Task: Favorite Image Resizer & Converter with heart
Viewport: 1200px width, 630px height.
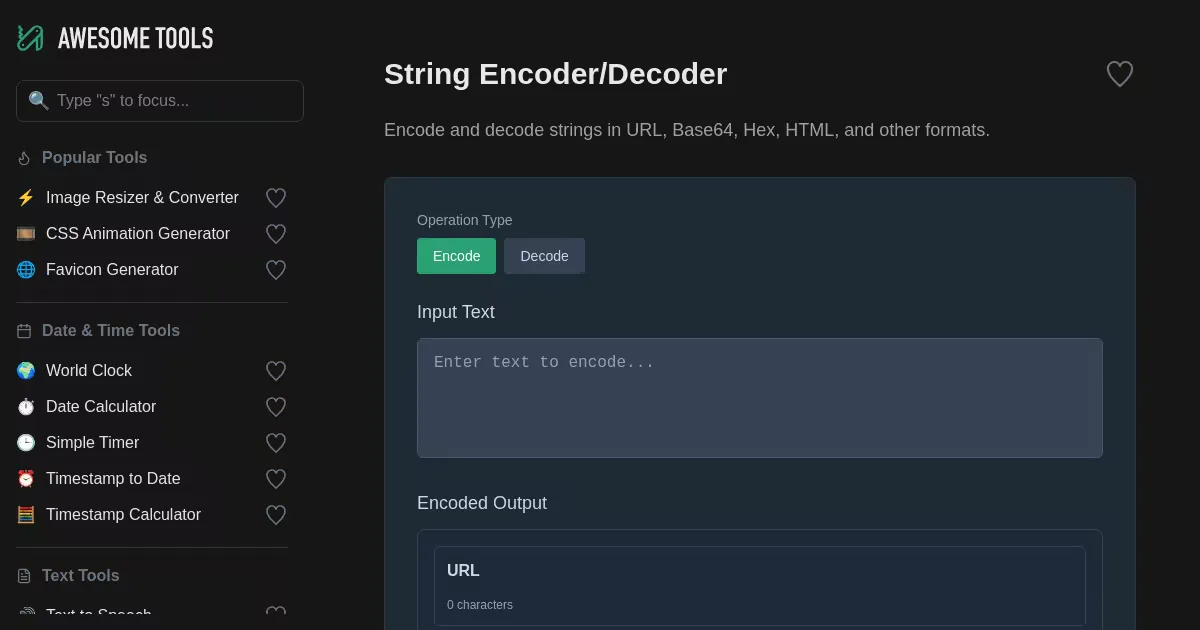Action: 276,198
